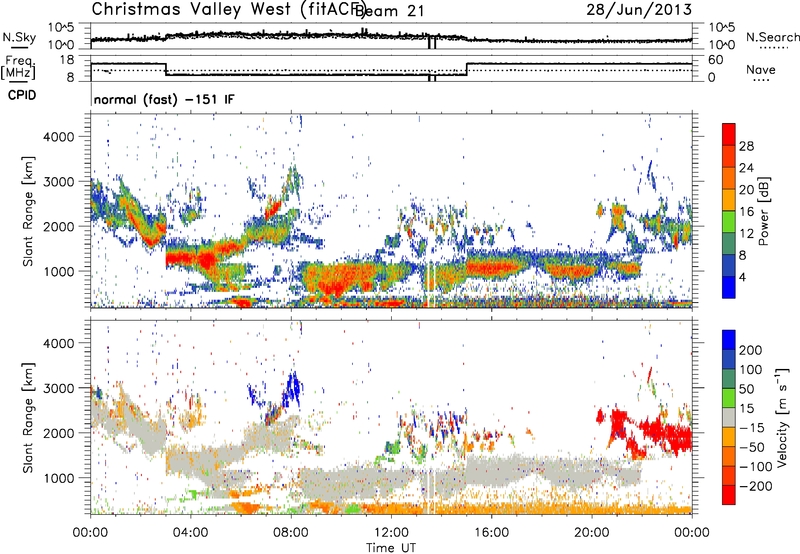The width and height of the screenshot is (800, 554).
Task: Pick the bright blue bottom power colorbar segment
Action: (729, 287)
